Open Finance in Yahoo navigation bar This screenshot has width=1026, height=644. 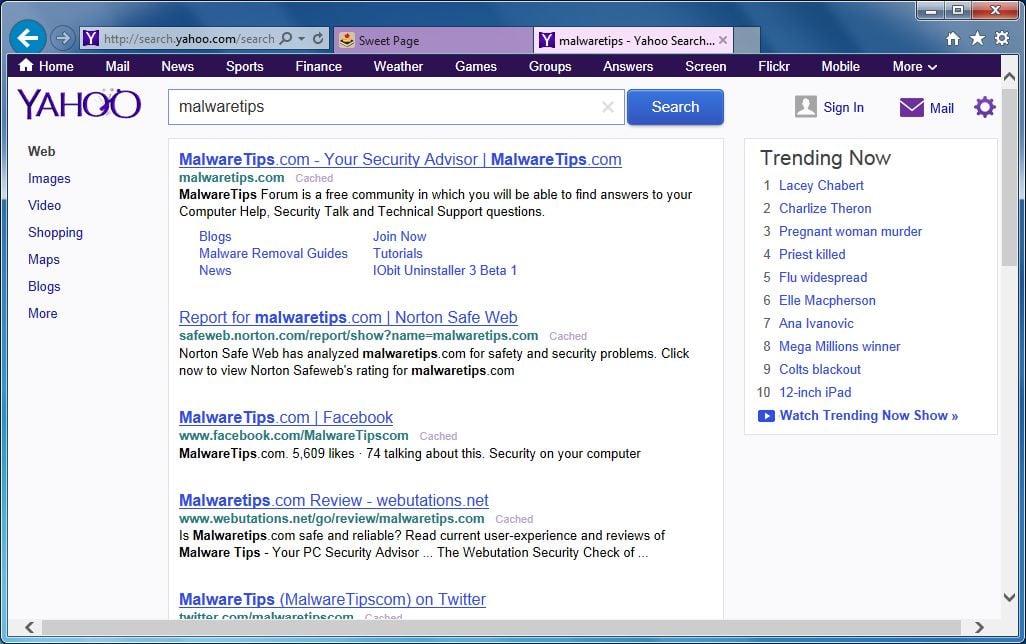pos(318,66)
